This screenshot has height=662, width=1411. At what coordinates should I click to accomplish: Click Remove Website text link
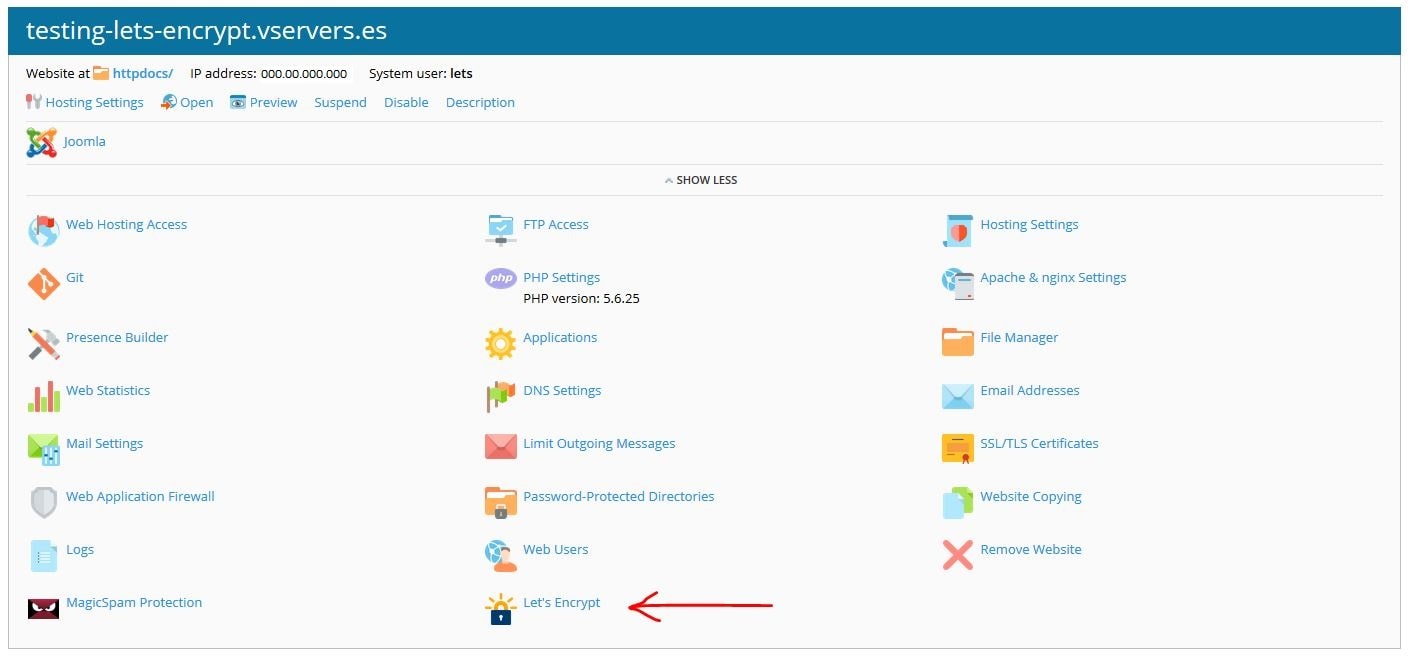(x=1031, y=549)
